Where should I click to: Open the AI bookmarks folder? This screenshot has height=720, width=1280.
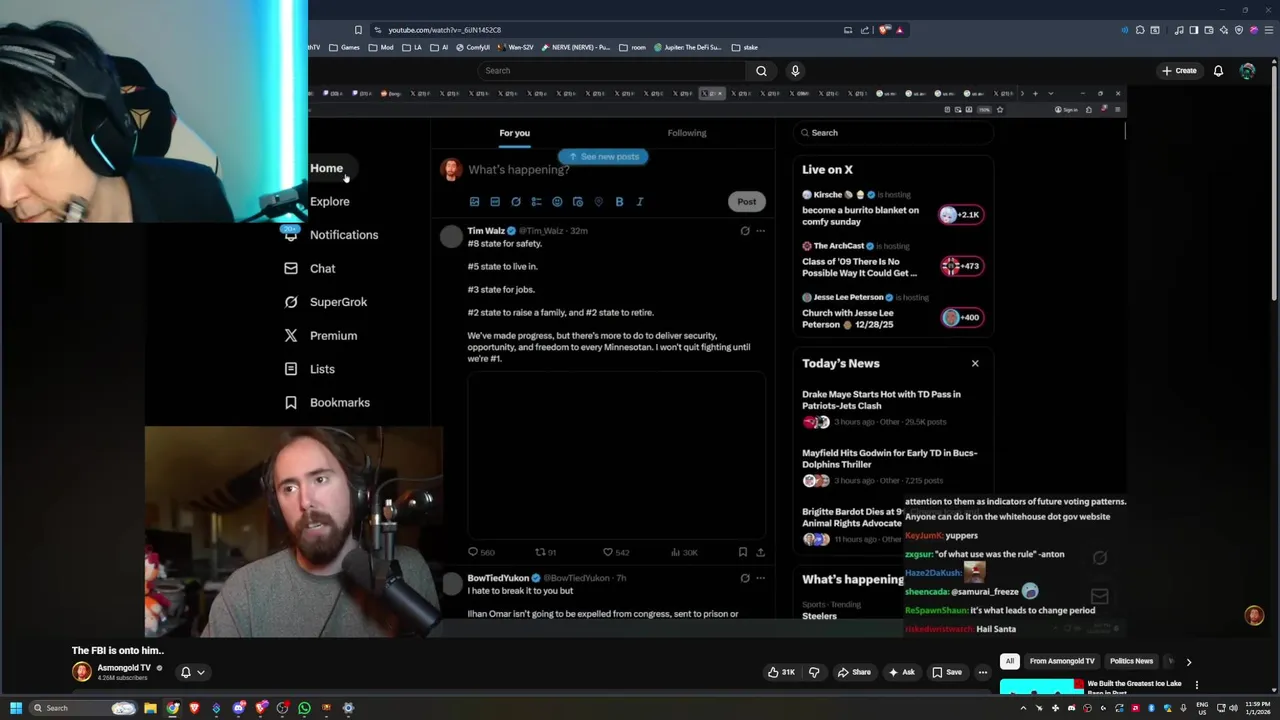click(439, 47)
